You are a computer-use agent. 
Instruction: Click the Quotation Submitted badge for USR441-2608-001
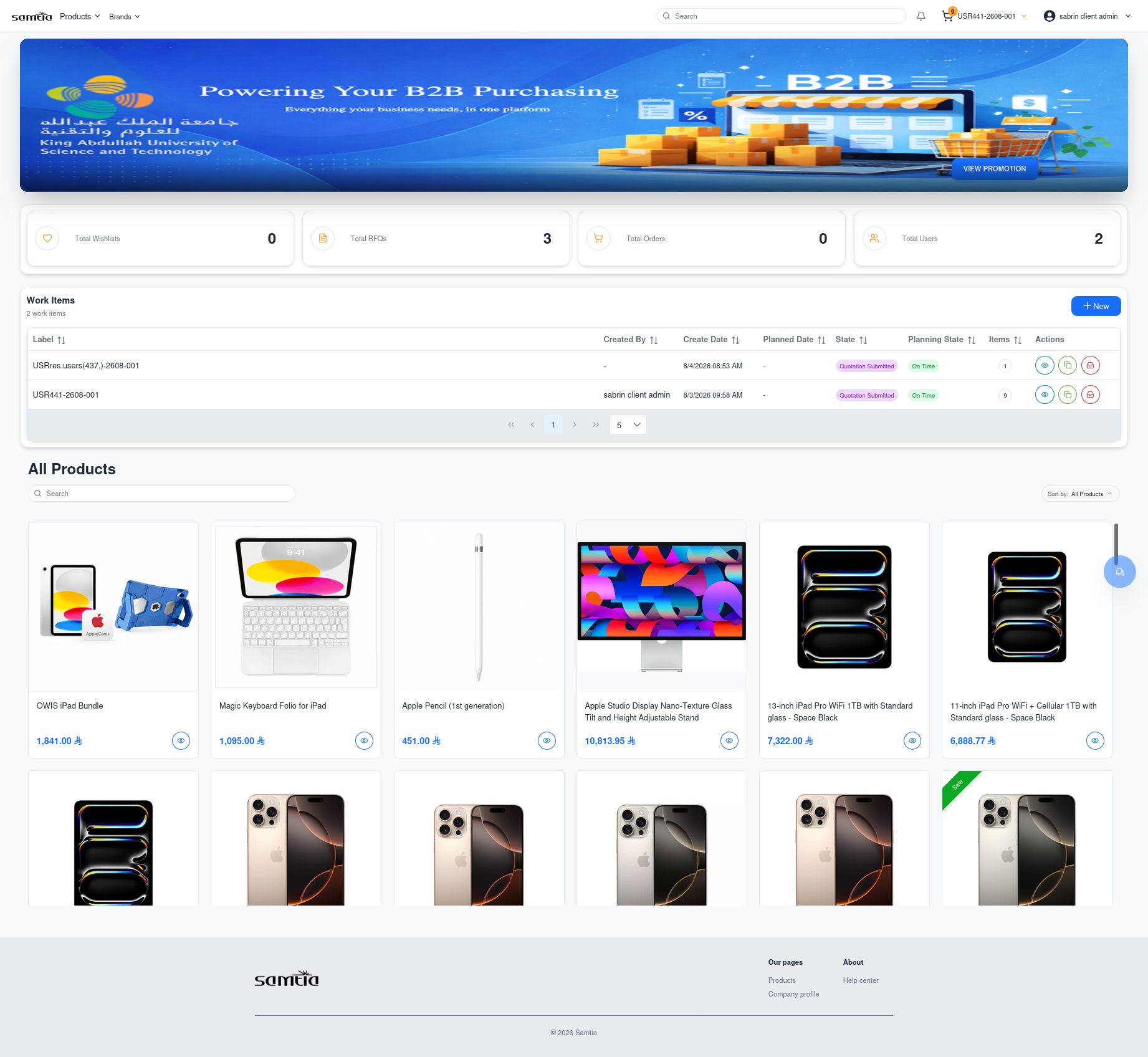click(x=866, y=395)
